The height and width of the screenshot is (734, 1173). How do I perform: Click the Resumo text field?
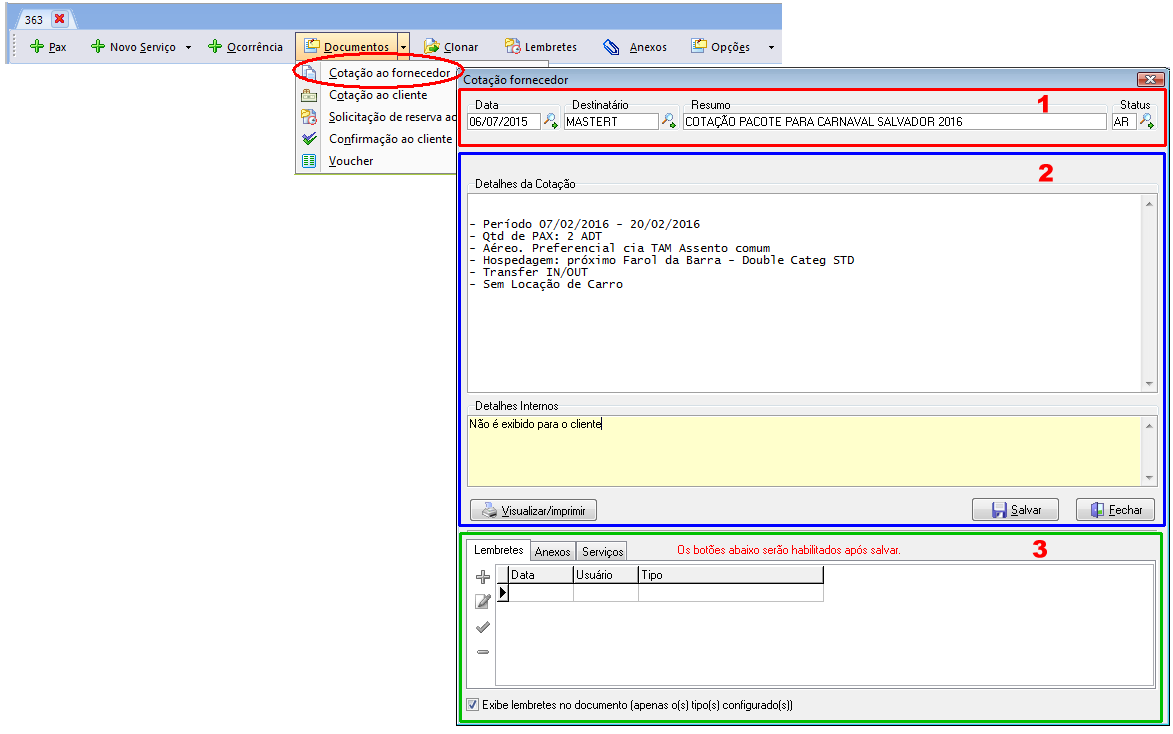pos(895,121)
